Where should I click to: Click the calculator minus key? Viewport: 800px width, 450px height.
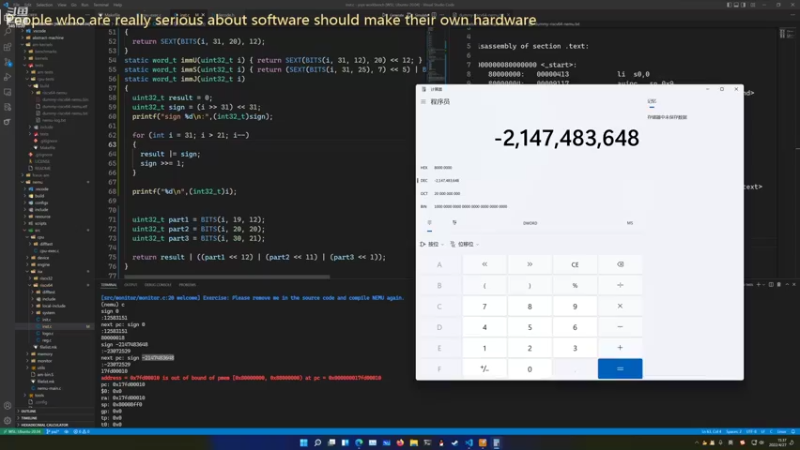click(620, 327)
